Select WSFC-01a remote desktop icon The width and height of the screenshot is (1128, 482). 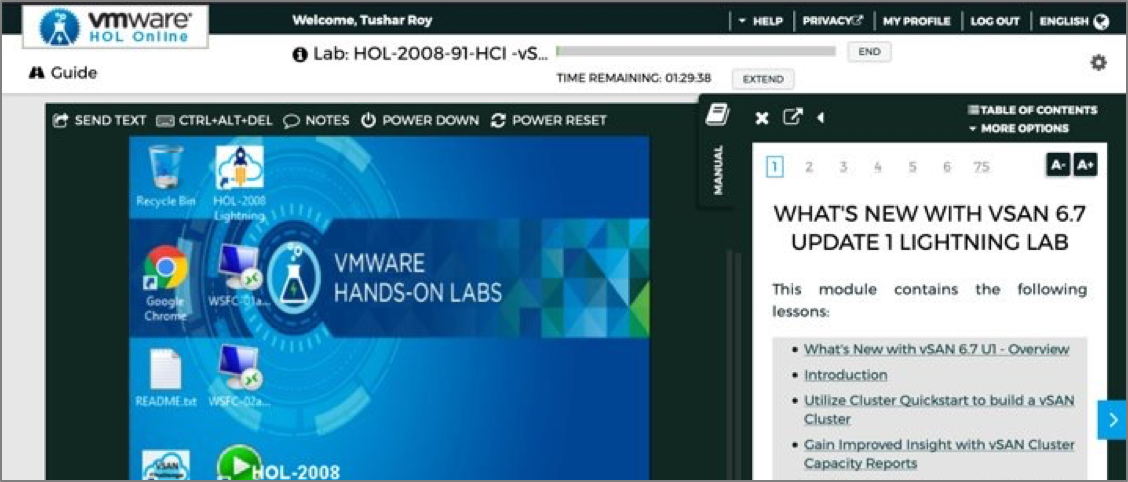(241, 277)
